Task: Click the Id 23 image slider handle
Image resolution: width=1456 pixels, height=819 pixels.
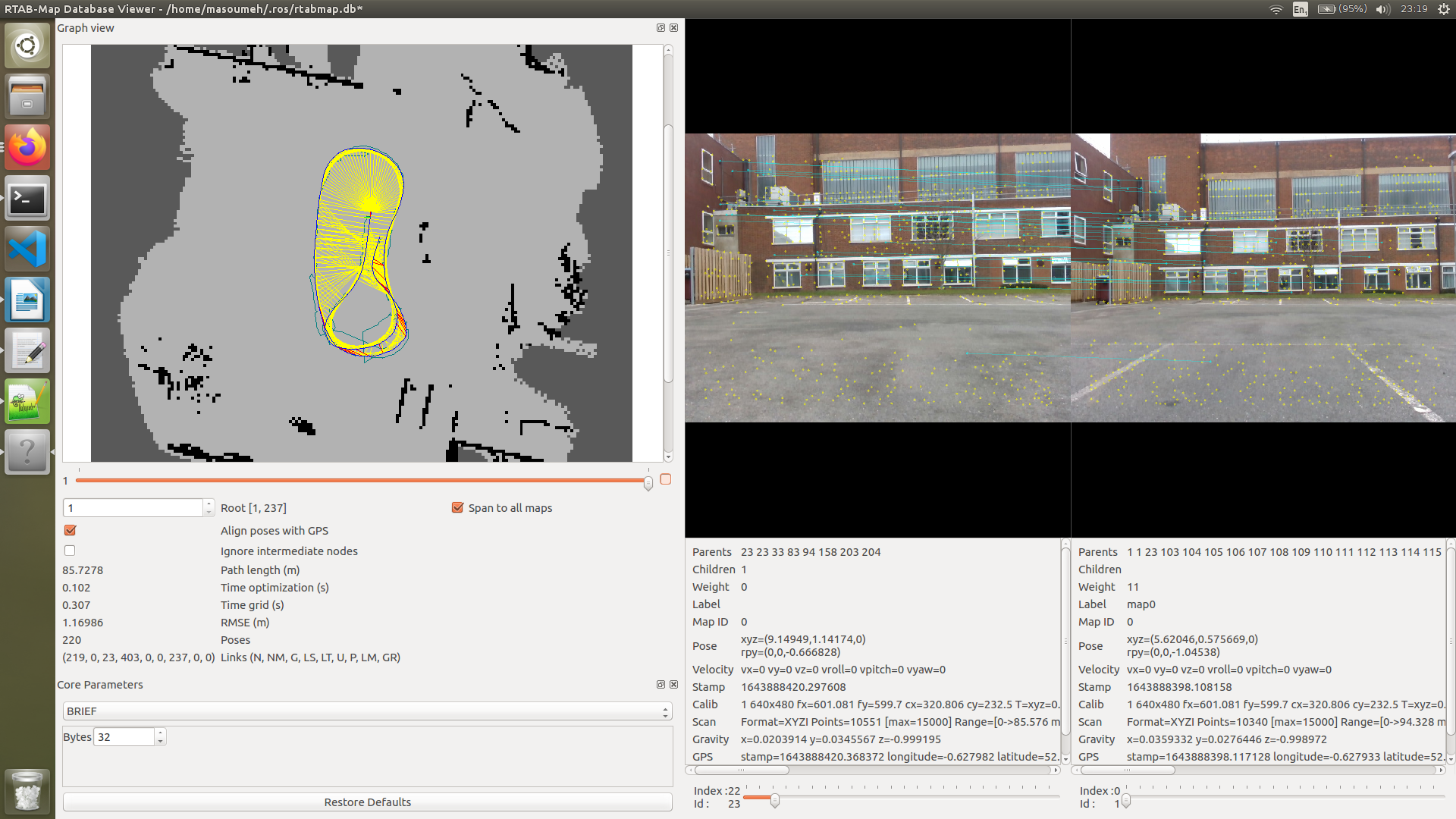Action: 774,800
